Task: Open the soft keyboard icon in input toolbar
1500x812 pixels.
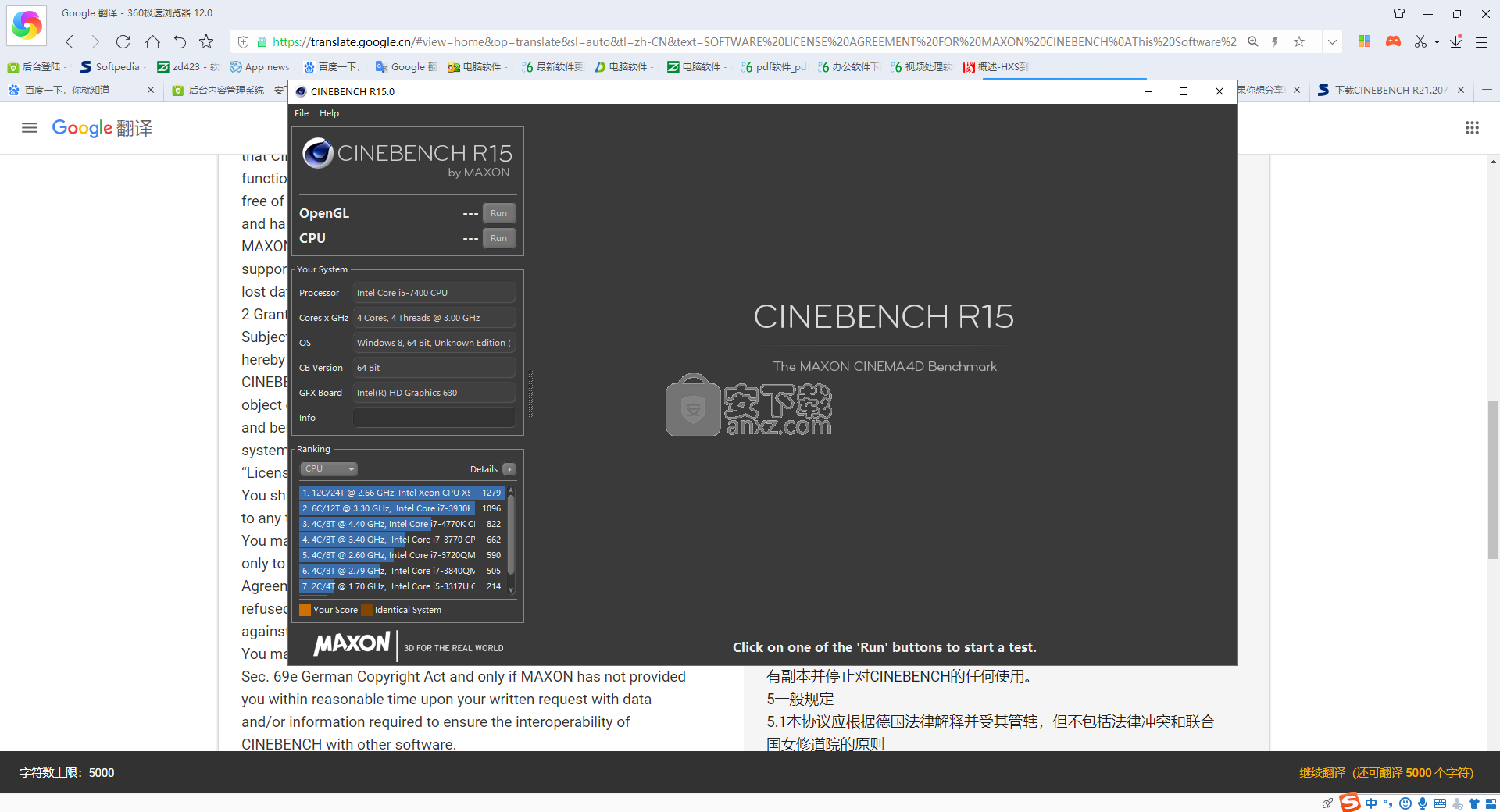Action: pos(1440,803)
